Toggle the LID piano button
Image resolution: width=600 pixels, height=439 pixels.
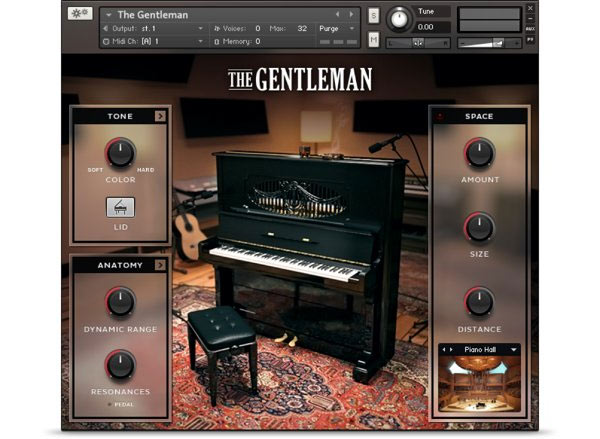[x=120, y=207]
